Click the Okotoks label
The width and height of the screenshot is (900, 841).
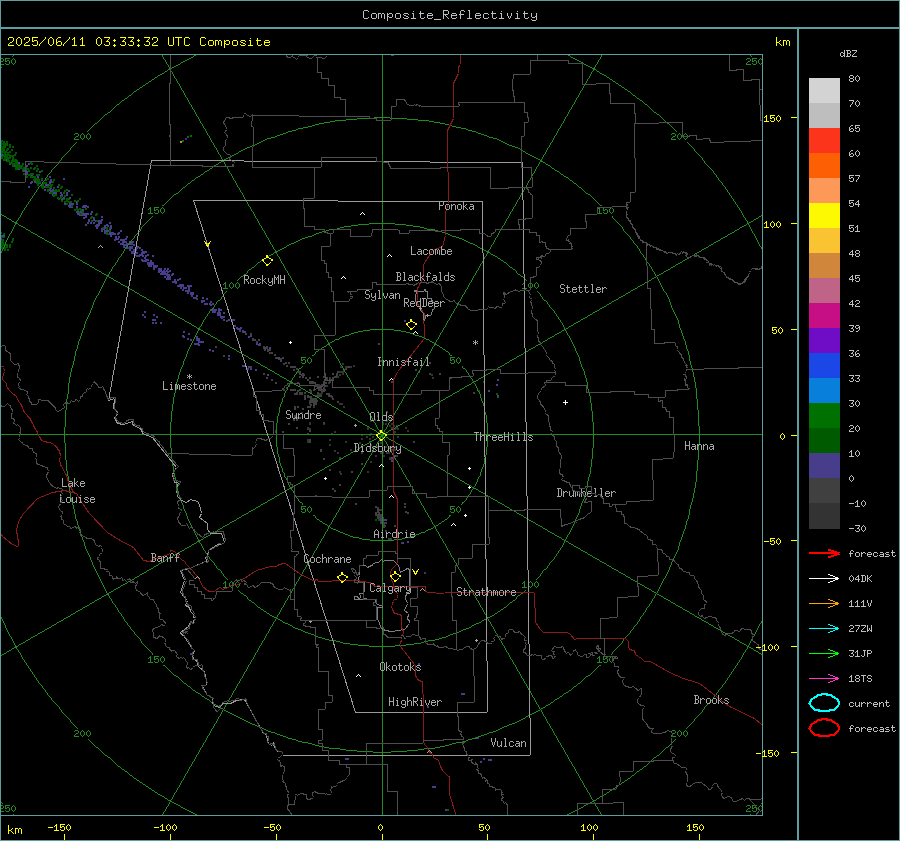point(400,667)
